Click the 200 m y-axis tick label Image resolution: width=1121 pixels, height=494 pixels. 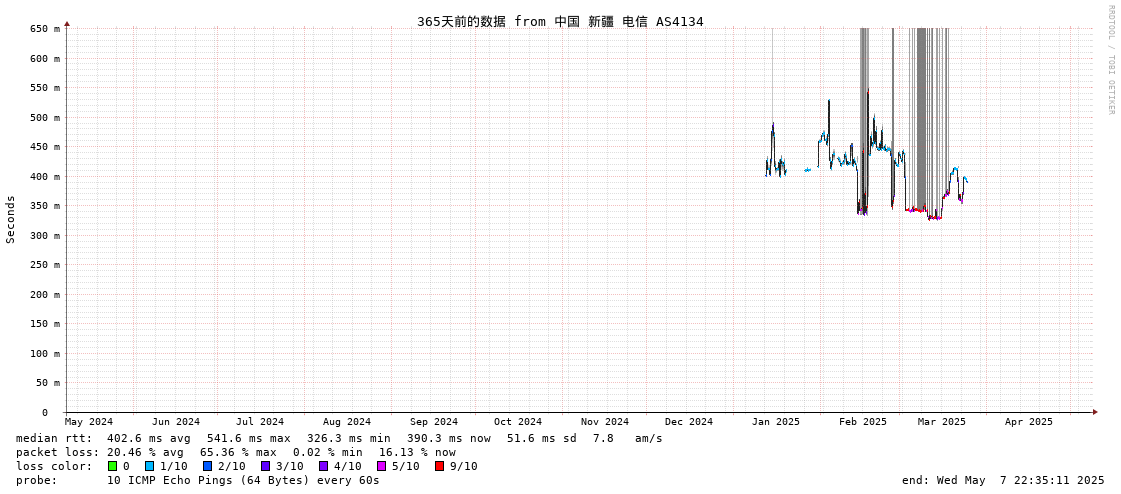coord(46,295)
